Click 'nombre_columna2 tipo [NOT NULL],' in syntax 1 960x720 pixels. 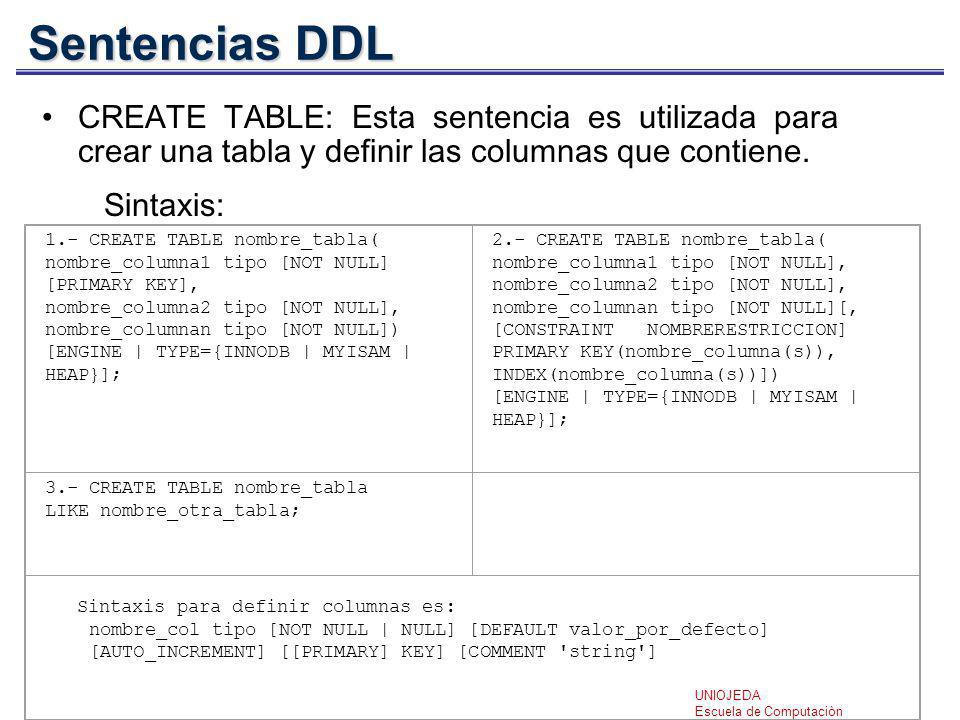(x=222, y=307)
